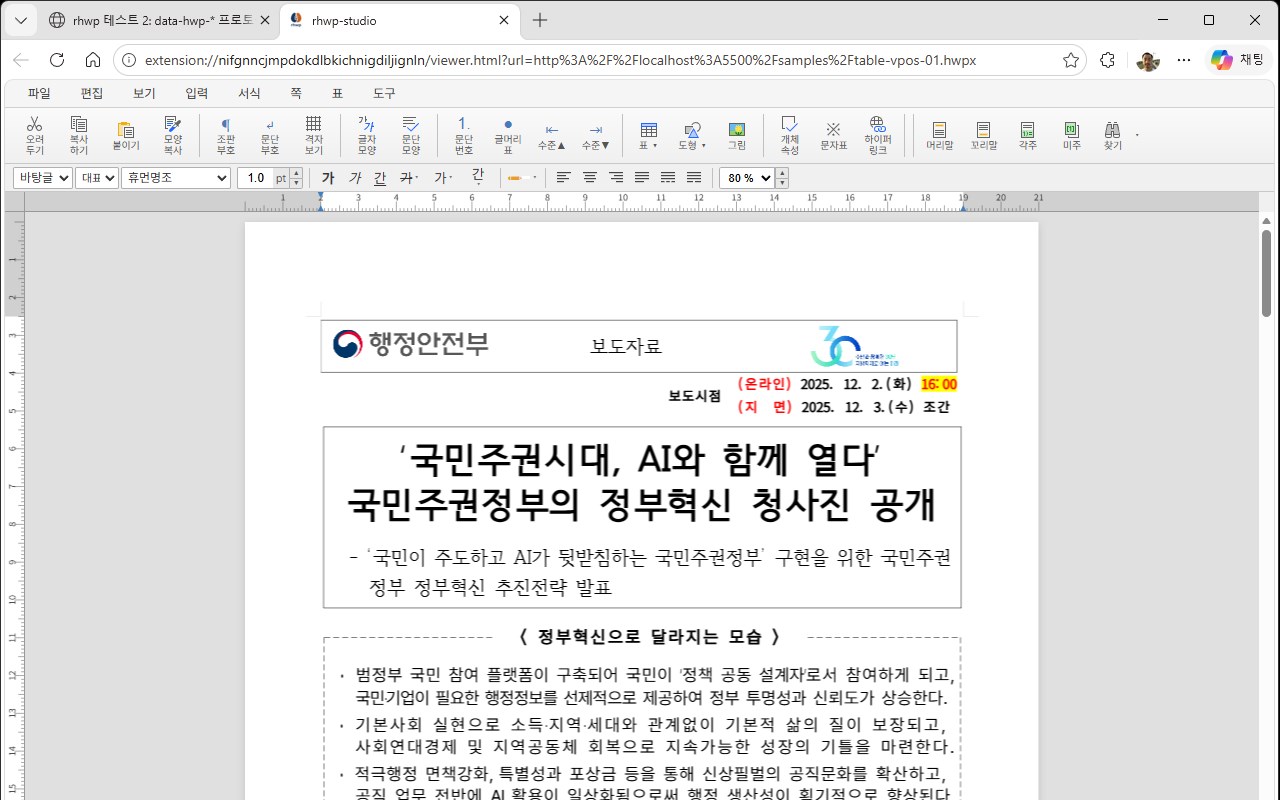Insert a 하이퍼링크 hyperlink
This screenshot has height=800, width=1280.
tap(878, 135)
